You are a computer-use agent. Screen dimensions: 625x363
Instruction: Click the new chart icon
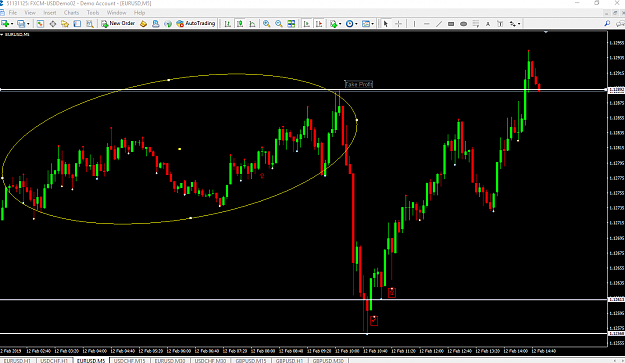pos(6,24)
